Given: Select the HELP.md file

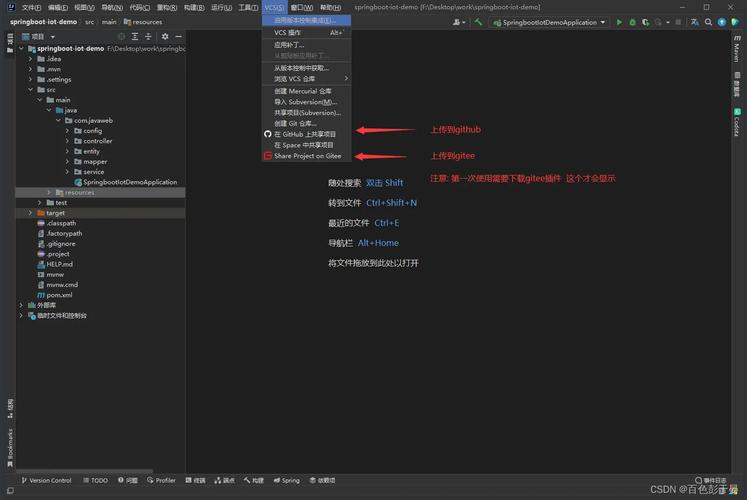Looking at the screenshot, I should pyautogui.click(x=55, y=264).
